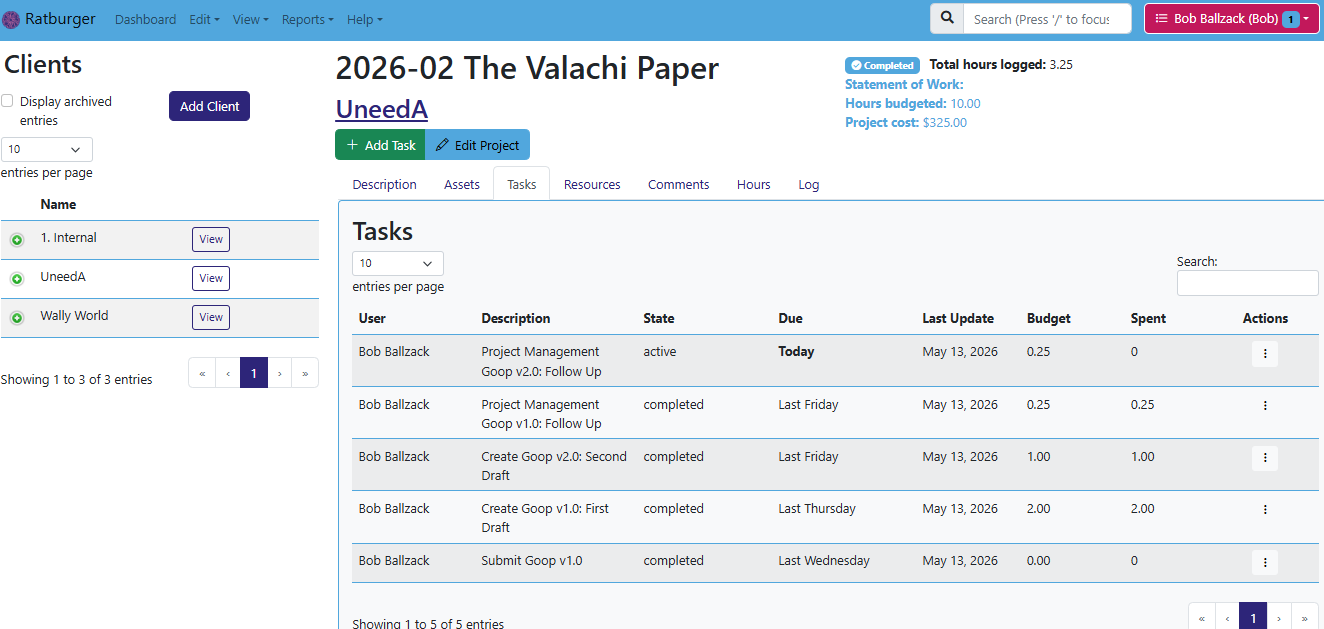View the UneedA client
Image resolution: width=1324 pixels, height=629 pixels.
point(211,278)
